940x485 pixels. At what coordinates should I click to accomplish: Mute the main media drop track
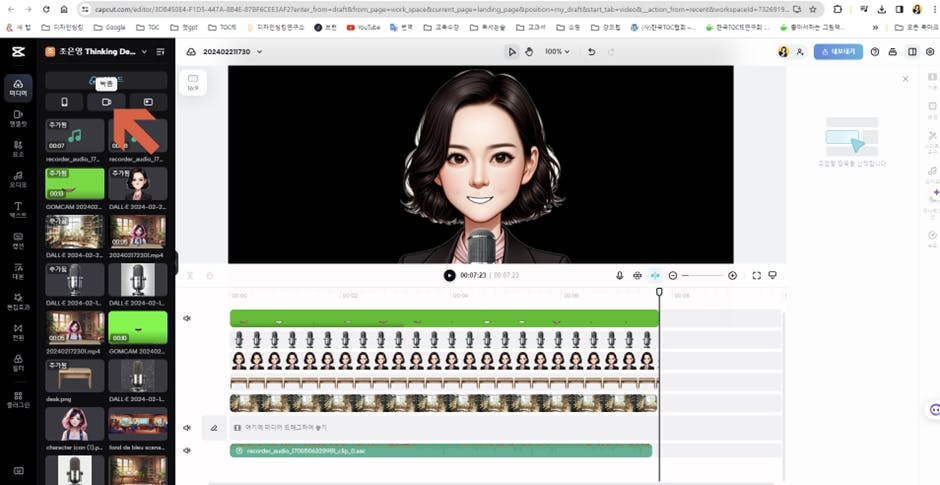[187, 428]
